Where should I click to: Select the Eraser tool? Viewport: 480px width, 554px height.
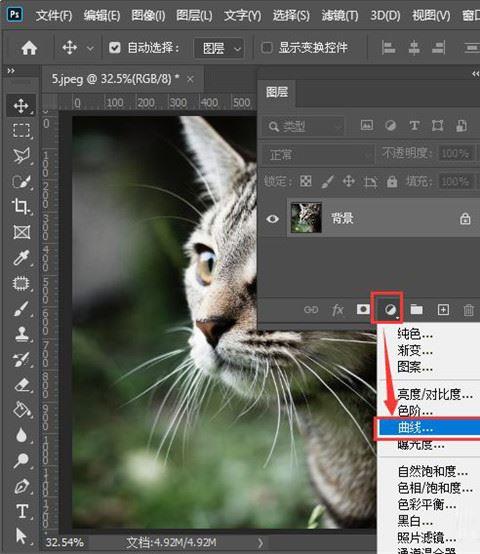(21, 385)
